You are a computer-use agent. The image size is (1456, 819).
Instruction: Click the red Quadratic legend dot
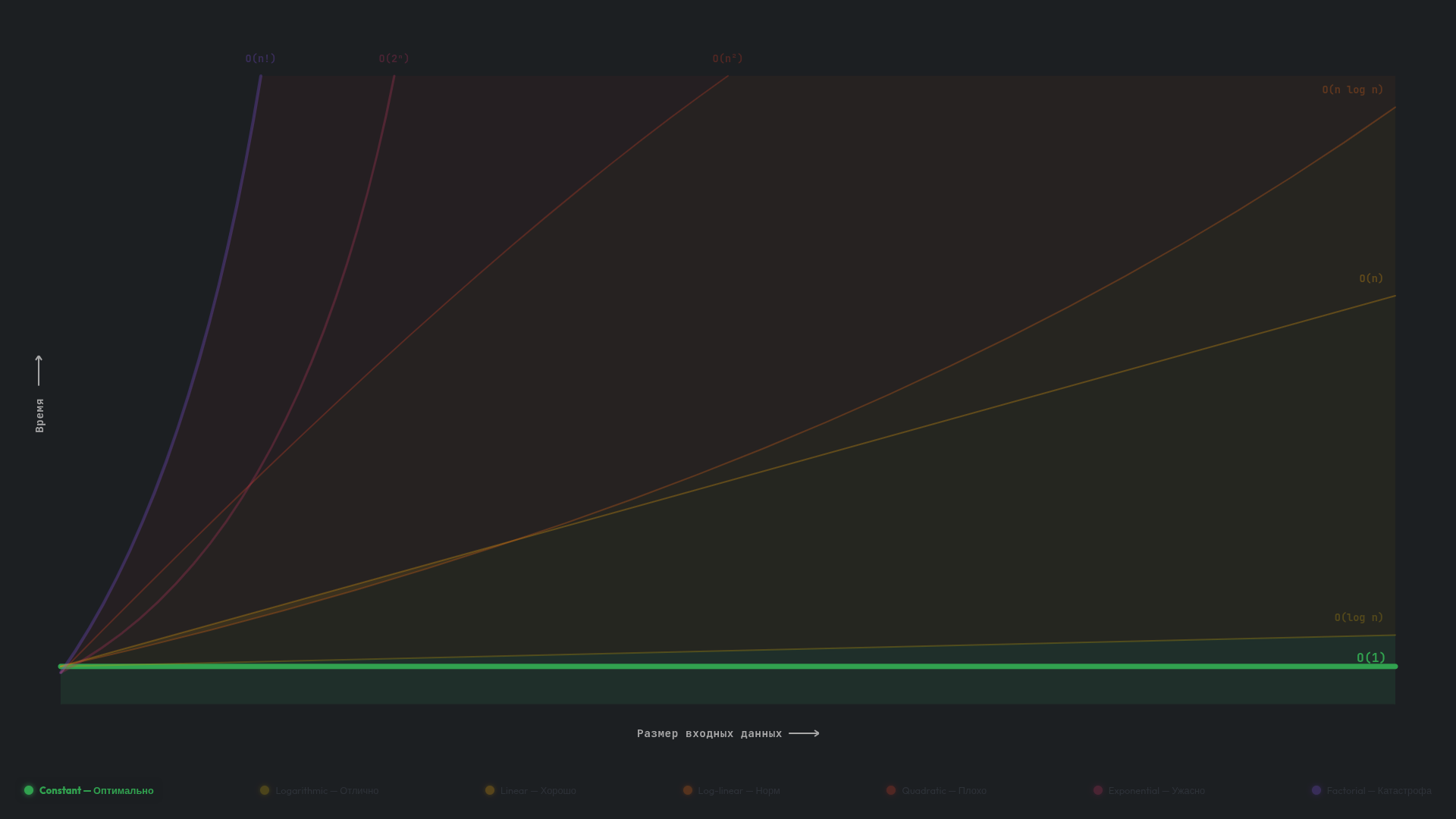[891, 790]
